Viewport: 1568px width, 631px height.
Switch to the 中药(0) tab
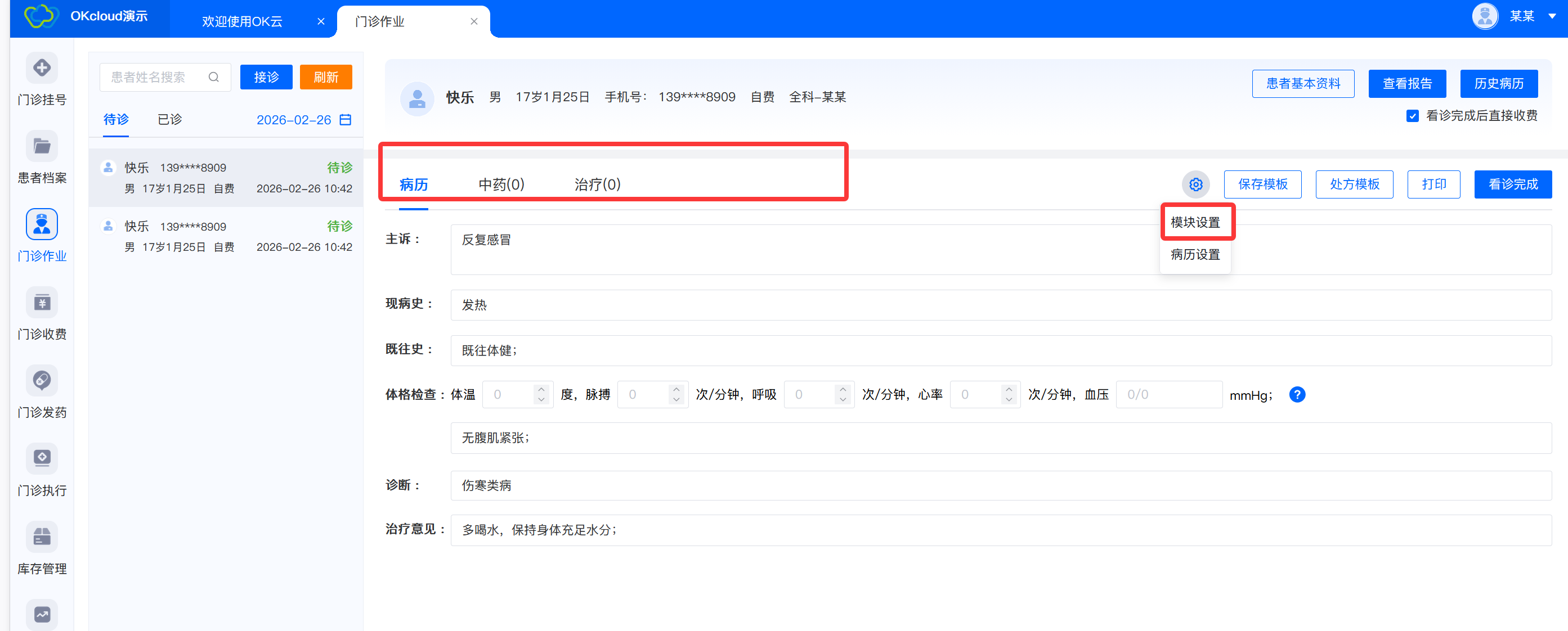tap(501, 184)
